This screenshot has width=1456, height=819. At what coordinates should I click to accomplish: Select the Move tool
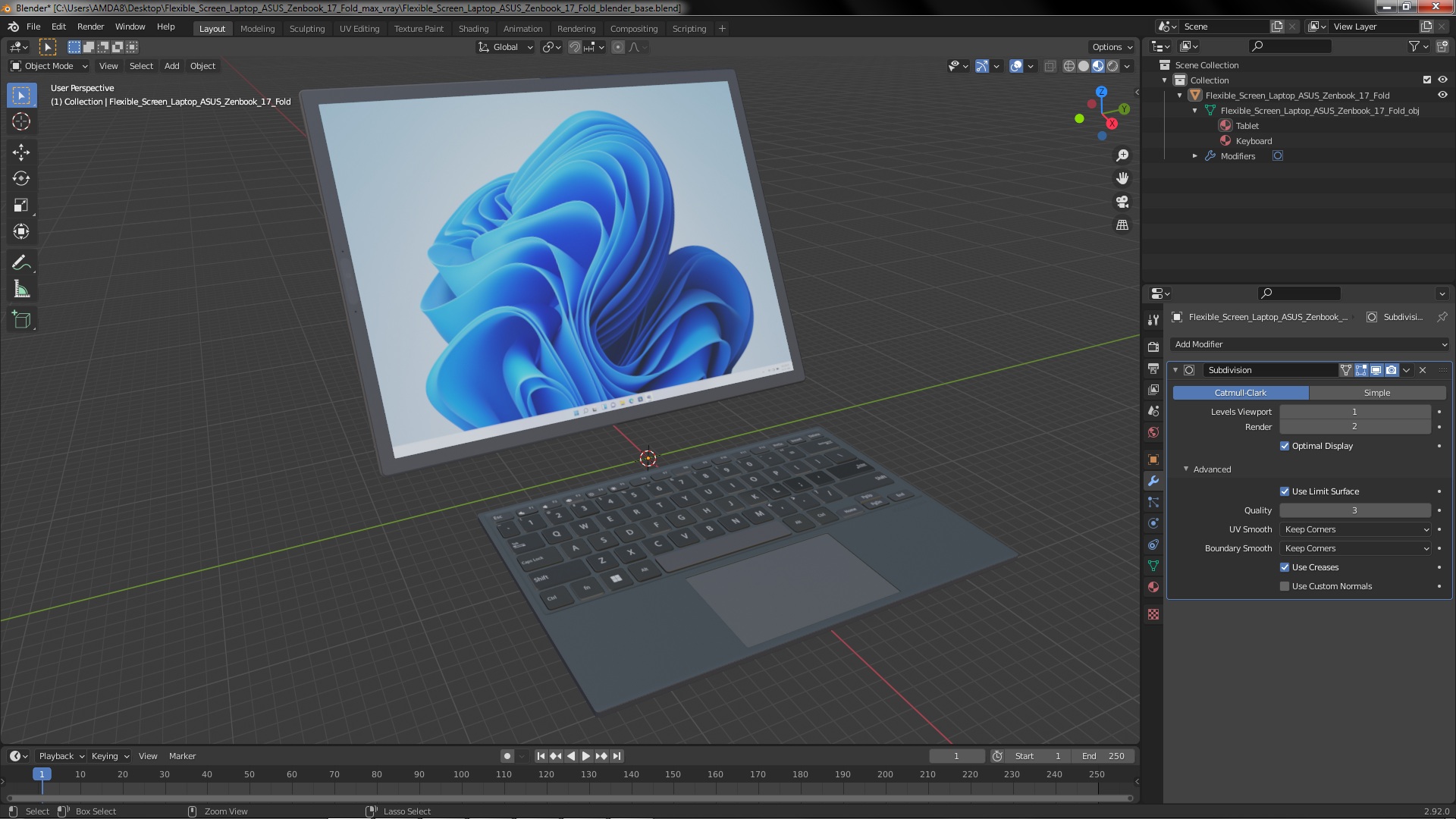21,152
